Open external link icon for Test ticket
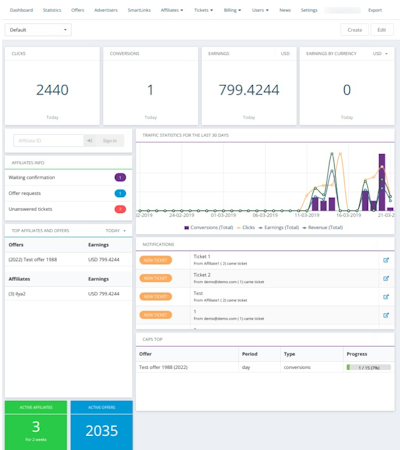Image resolution: width=400 pixels, height=450 pixels. pos(386,297)
